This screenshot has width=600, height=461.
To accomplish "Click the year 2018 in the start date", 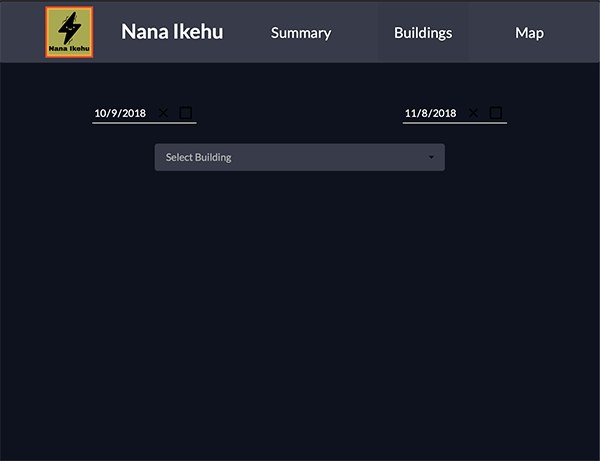I will coord(134,113).
